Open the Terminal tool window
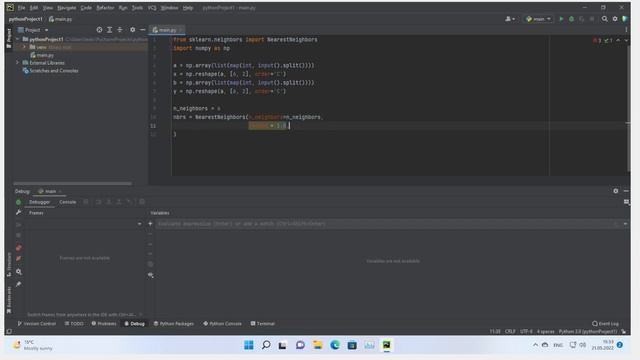 pos(262,324)
